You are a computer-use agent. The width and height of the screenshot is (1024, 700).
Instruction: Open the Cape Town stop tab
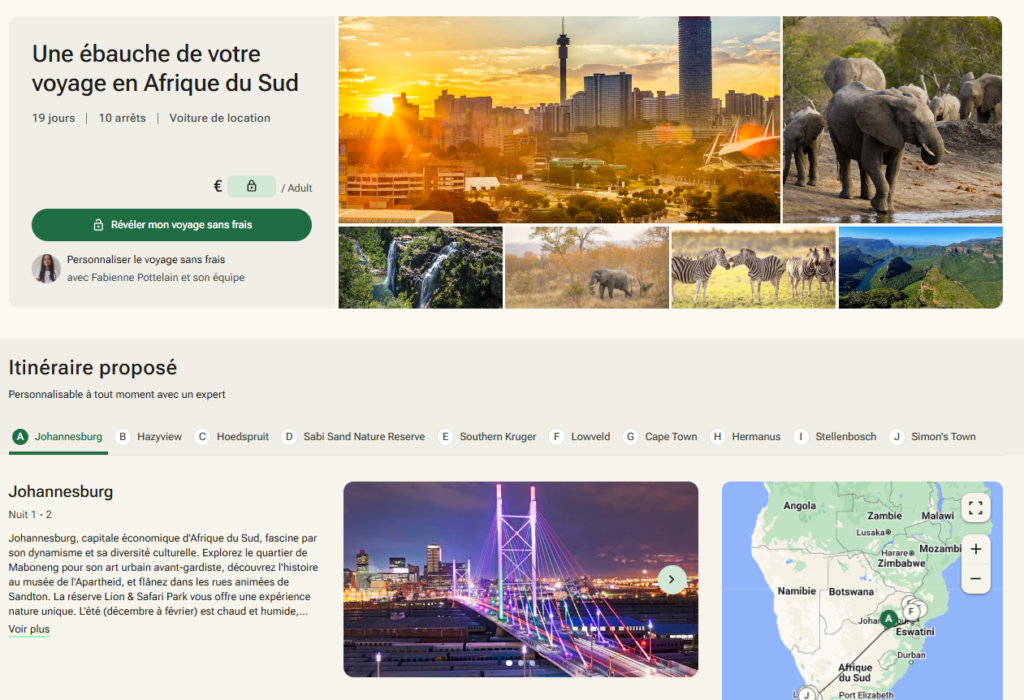point(660,437)
